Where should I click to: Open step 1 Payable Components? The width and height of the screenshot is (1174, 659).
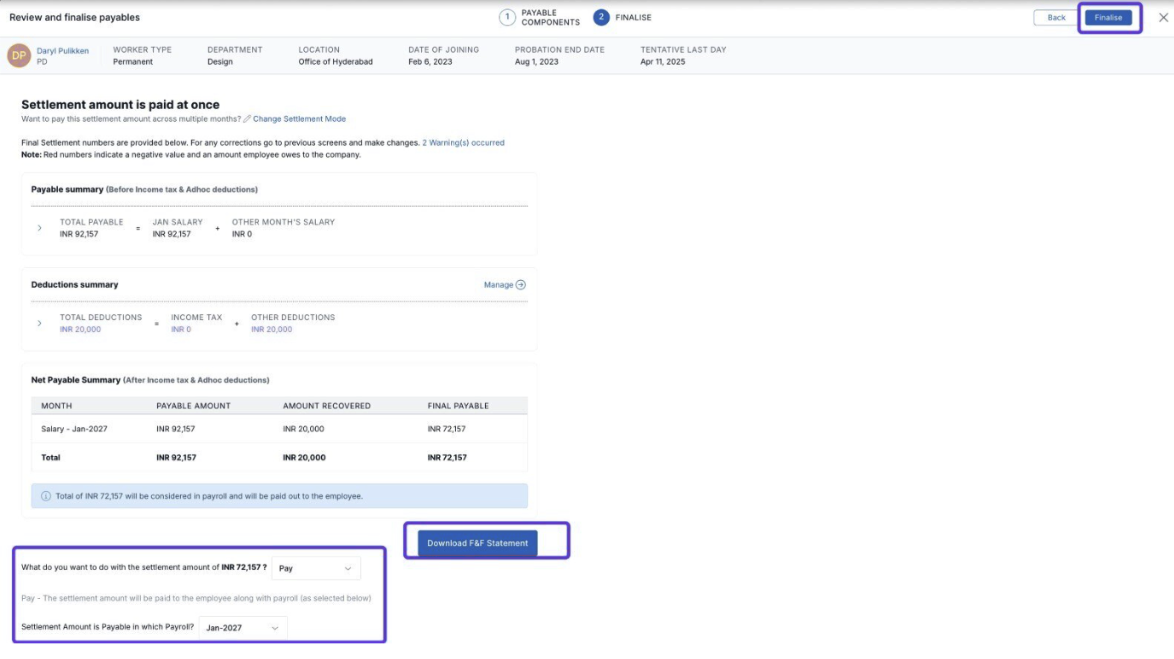[550, 18]
